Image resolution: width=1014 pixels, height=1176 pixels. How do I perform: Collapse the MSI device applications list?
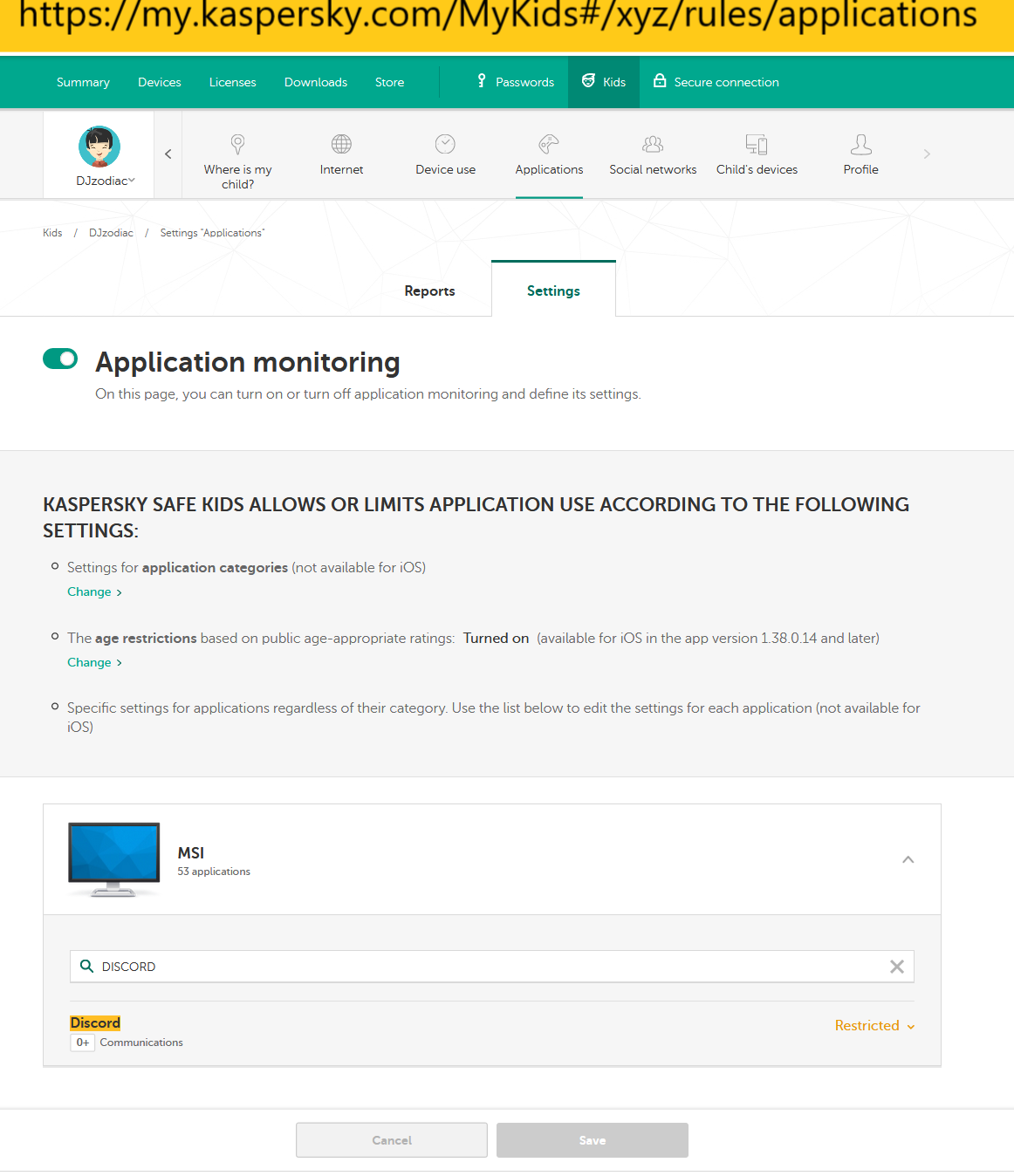tap(908, 859)
